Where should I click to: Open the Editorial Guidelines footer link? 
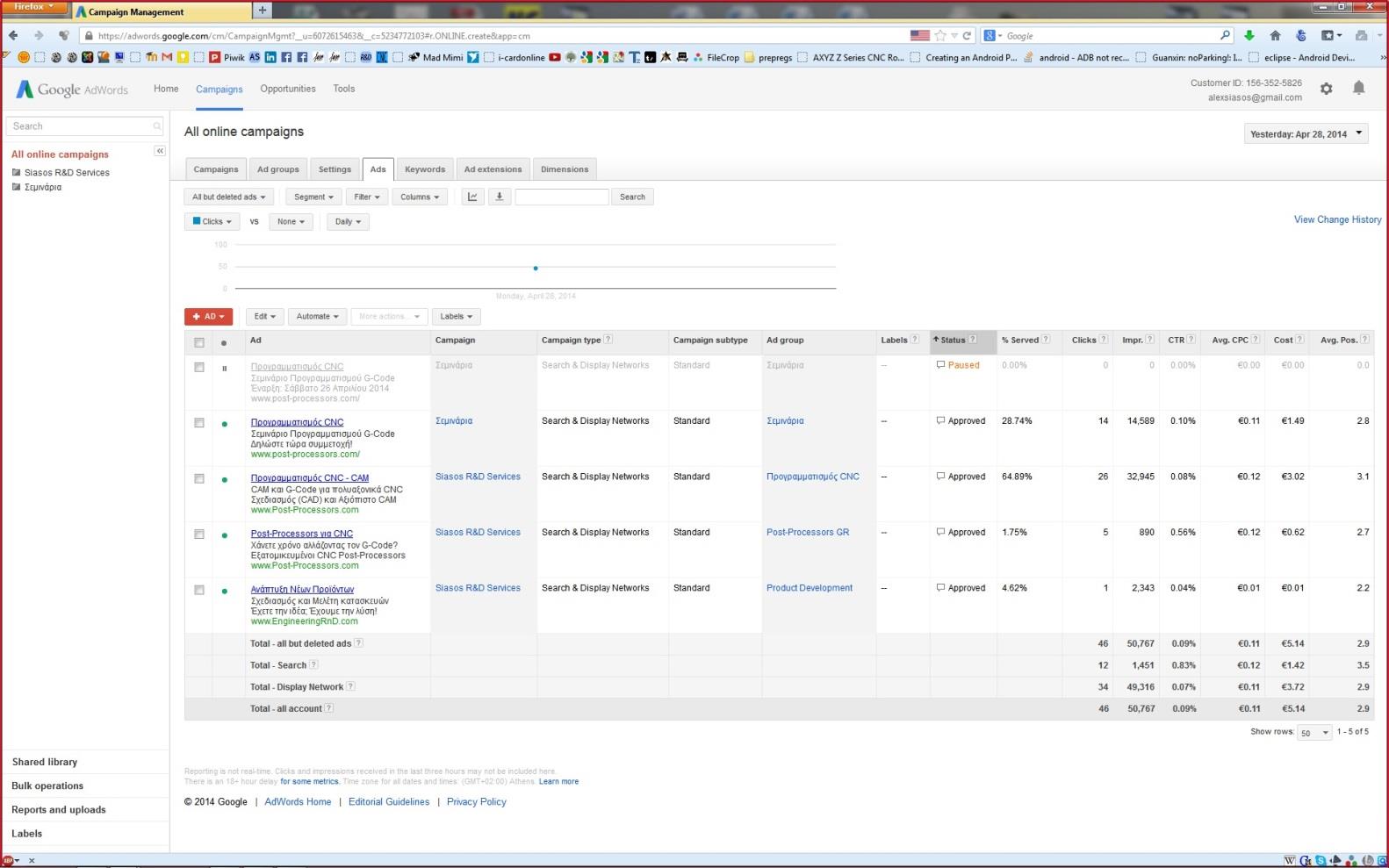click(389, 801)
